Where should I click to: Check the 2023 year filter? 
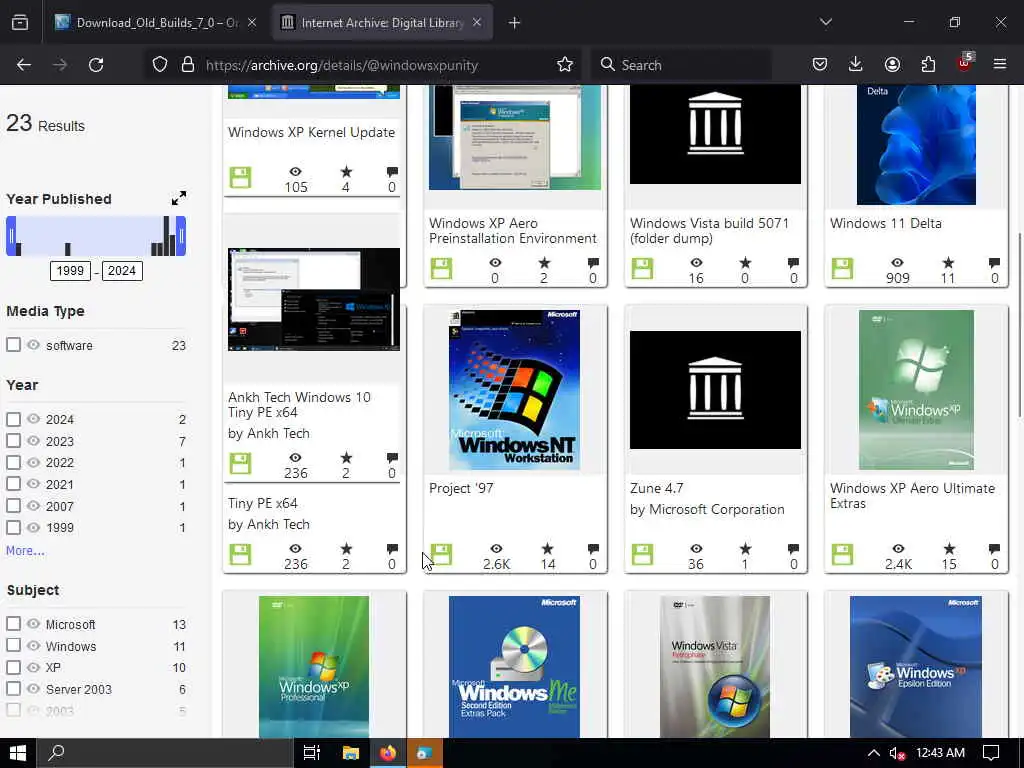[x=13, y=441]
